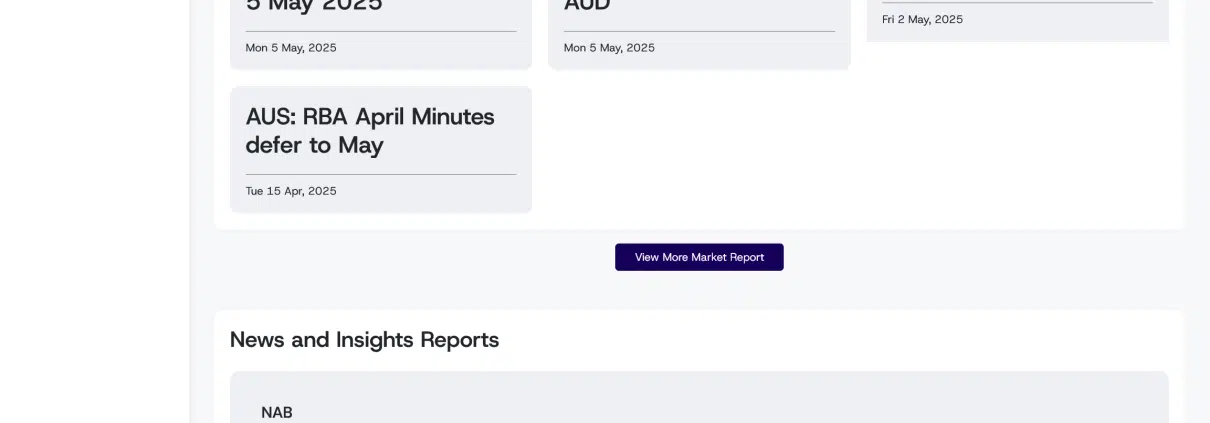Viewport: 1210px width, 423px height.
Task: Click the divider line under 5 May 2025 title
Action: tap(381, 32)
